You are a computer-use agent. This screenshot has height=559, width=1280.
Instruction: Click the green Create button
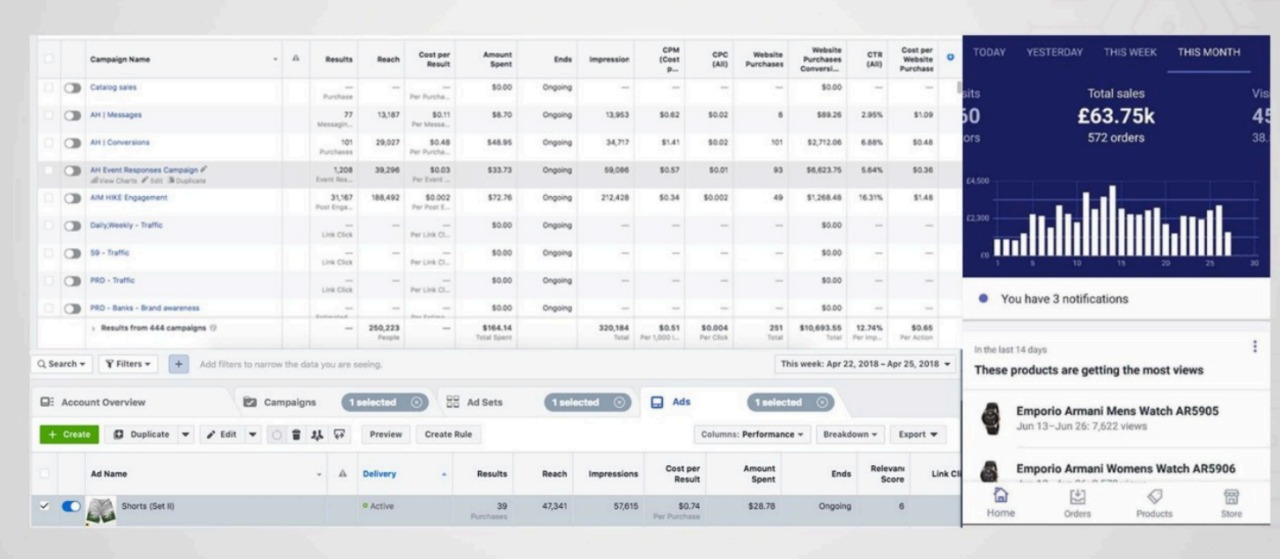pos(69,435)
